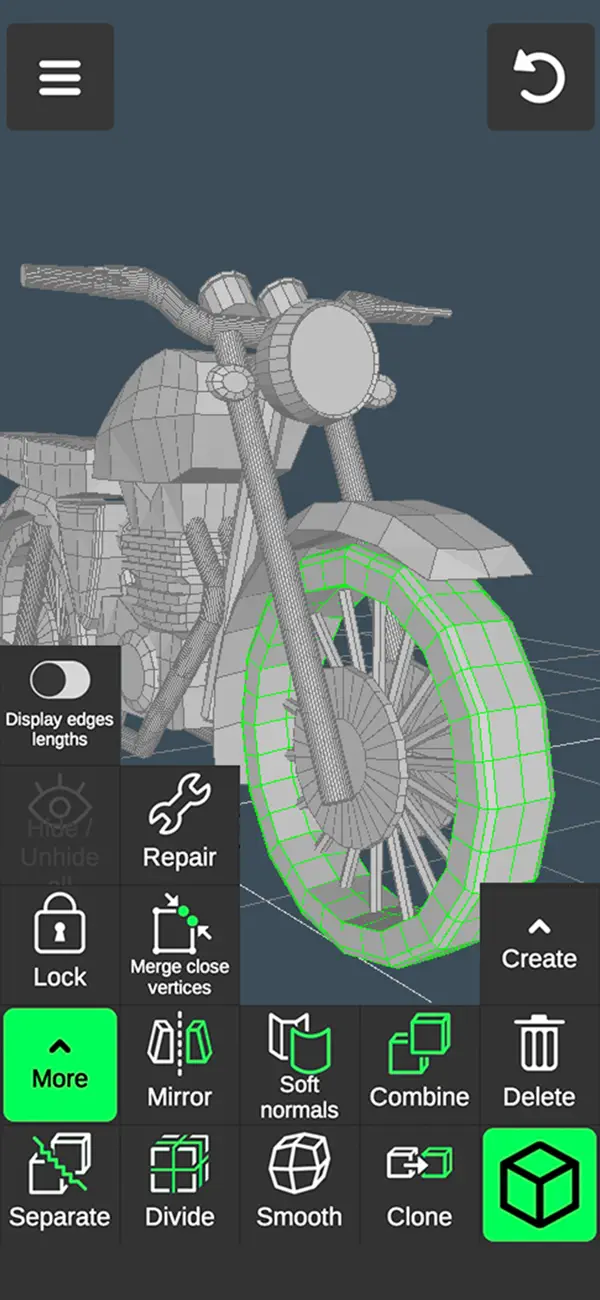Click the Divide tool
600x1300 pixels.
(180, 1184)
